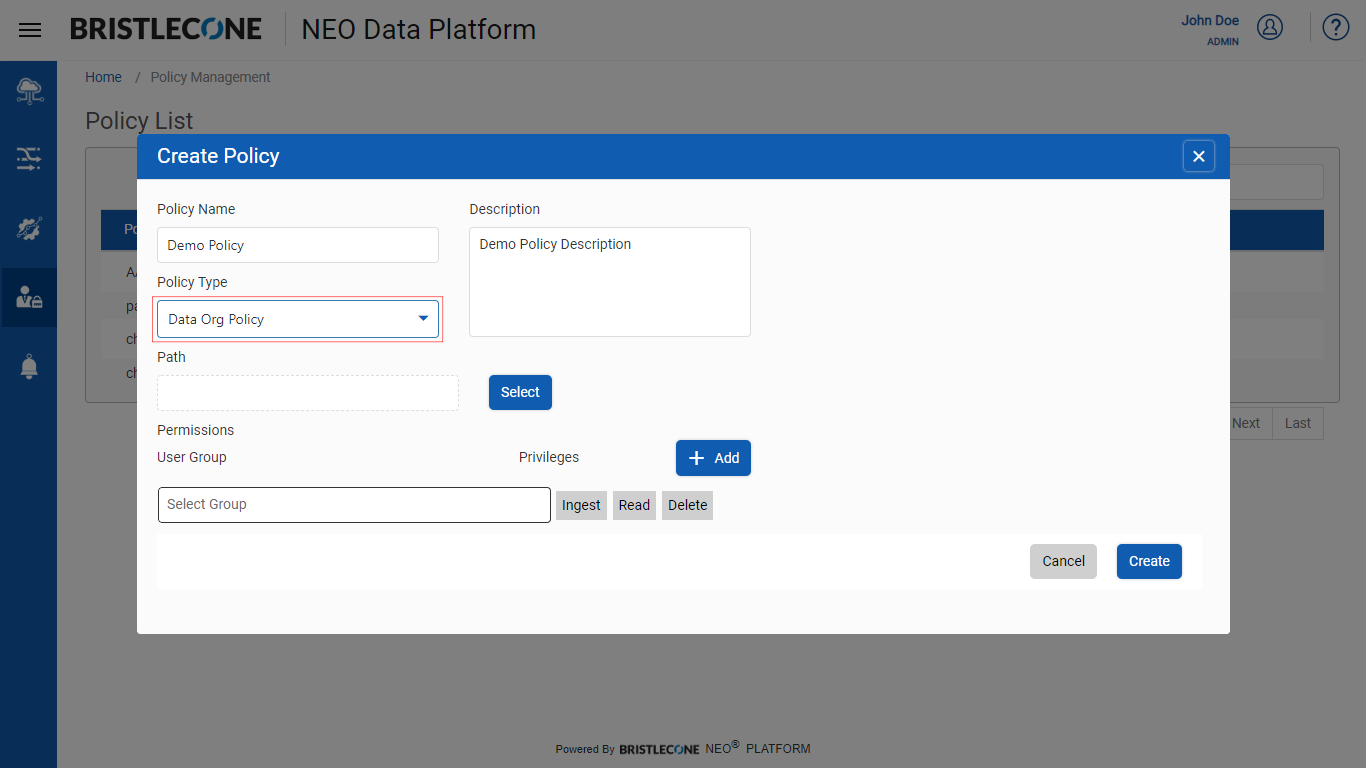Click the John Doe user name
Screen dimensions: 1366x768
(1210, 20)
